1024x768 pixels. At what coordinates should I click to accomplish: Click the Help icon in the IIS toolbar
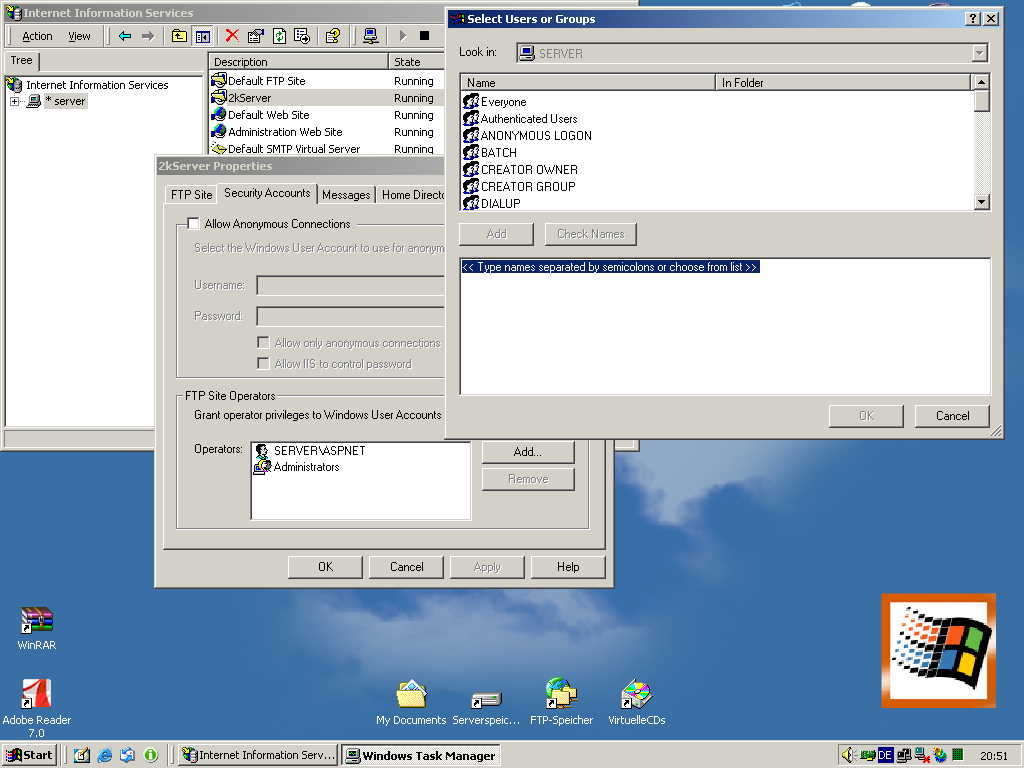click(333, 36)
